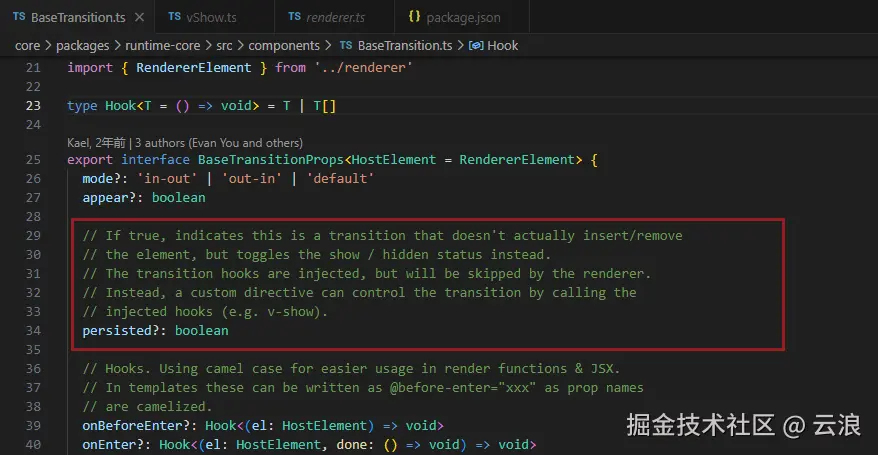Select 'packages' in the breadcrumb
This screenshot has width=878, height=455.
coord(82,45)
